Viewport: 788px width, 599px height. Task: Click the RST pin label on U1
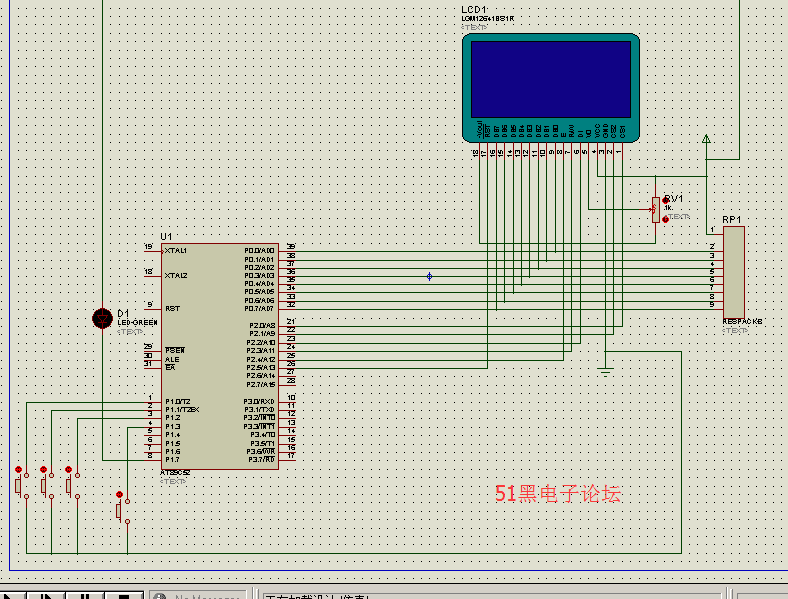point(172,309)
